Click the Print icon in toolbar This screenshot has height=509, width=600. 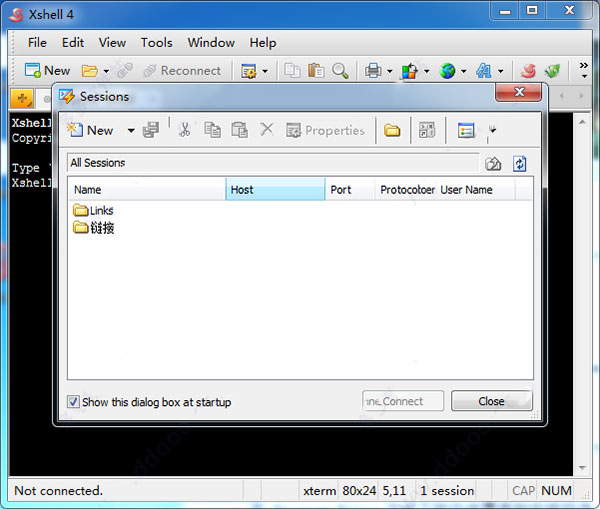[373, 71]
